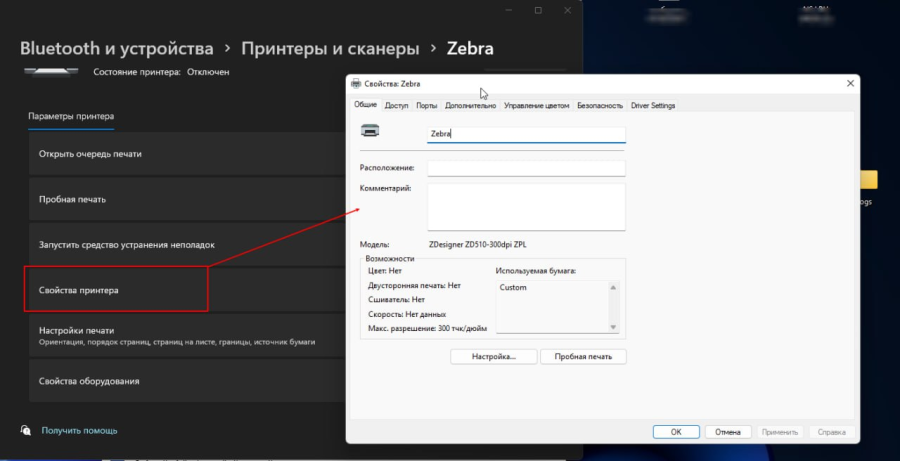Close the Свойства: Zebra dialog
The width and height of the screenshot is (900, 461).
(850, 83)
